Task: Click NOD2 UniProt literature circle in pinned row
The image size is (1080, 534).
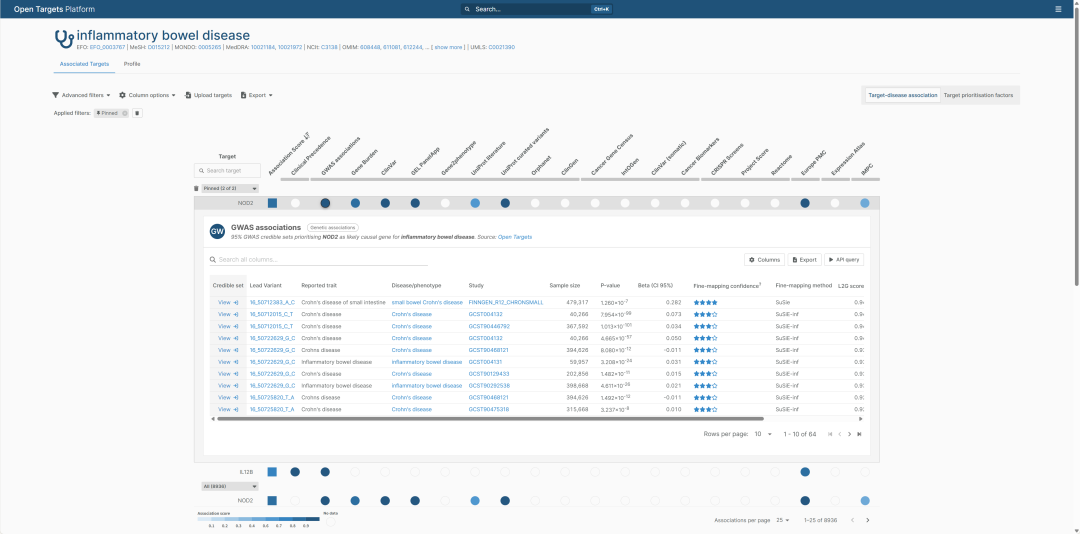Action: [x=475, y=203]
